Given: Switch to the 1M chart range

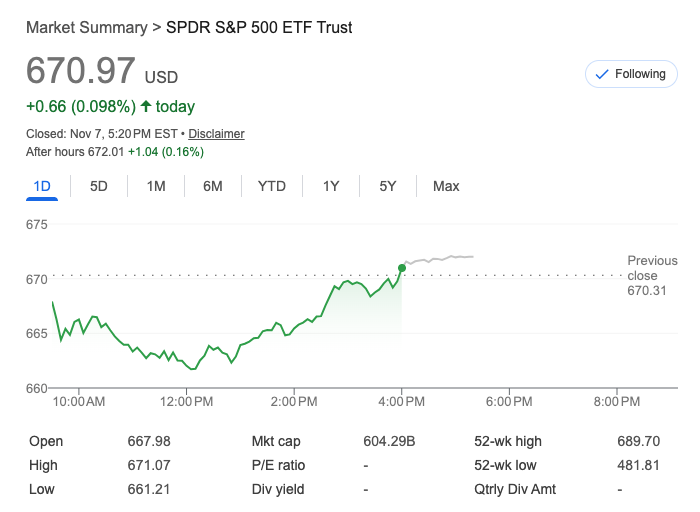Looking at the screenshot, I should [x=156, y=186].
